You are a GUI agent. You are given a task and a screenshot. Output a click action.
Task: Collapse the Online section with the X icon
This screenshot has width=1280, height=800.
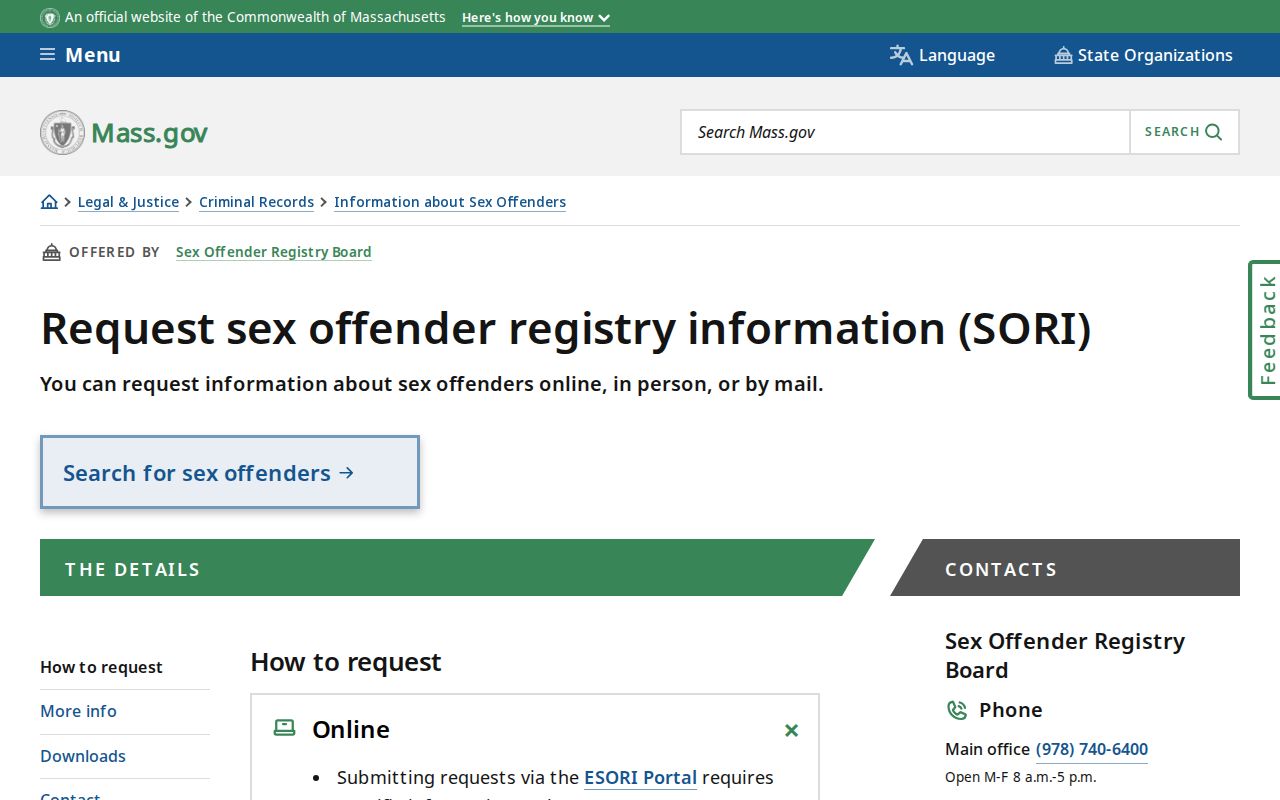point(791,730)
